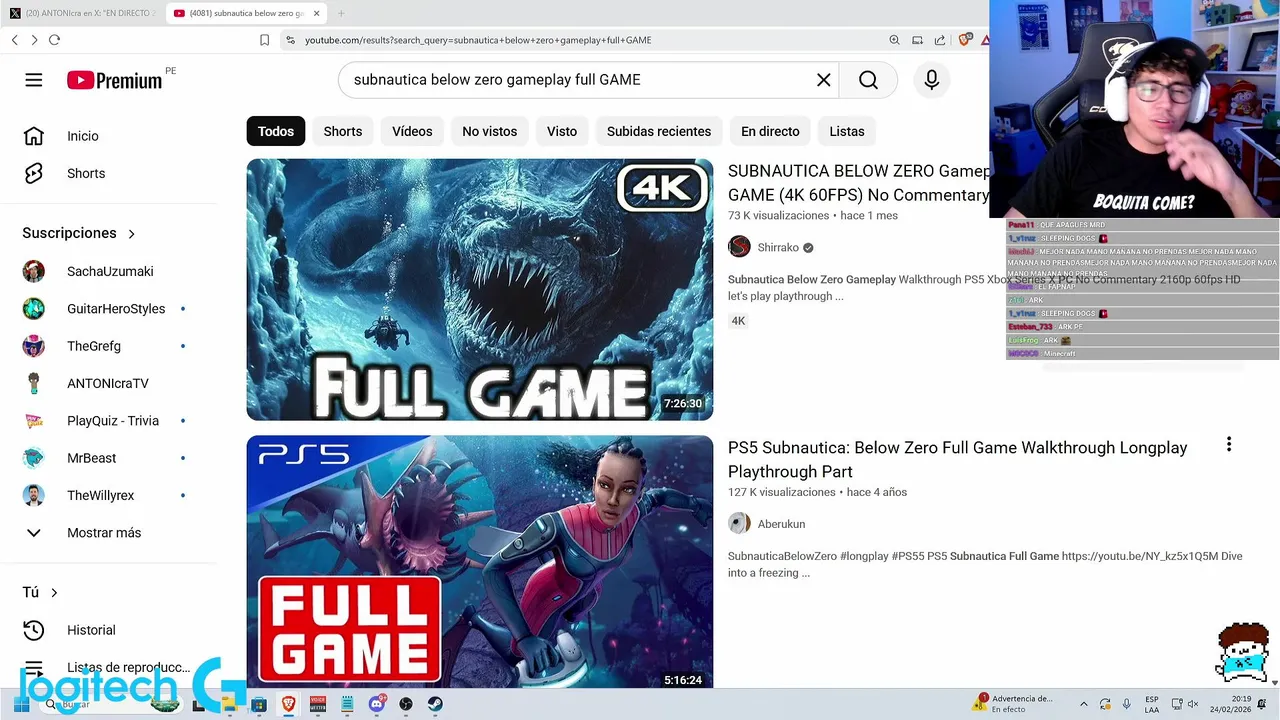Viewport: 1280px width, 720px height.
Task: Select the Listas filter chip
Action: [847, 131]
